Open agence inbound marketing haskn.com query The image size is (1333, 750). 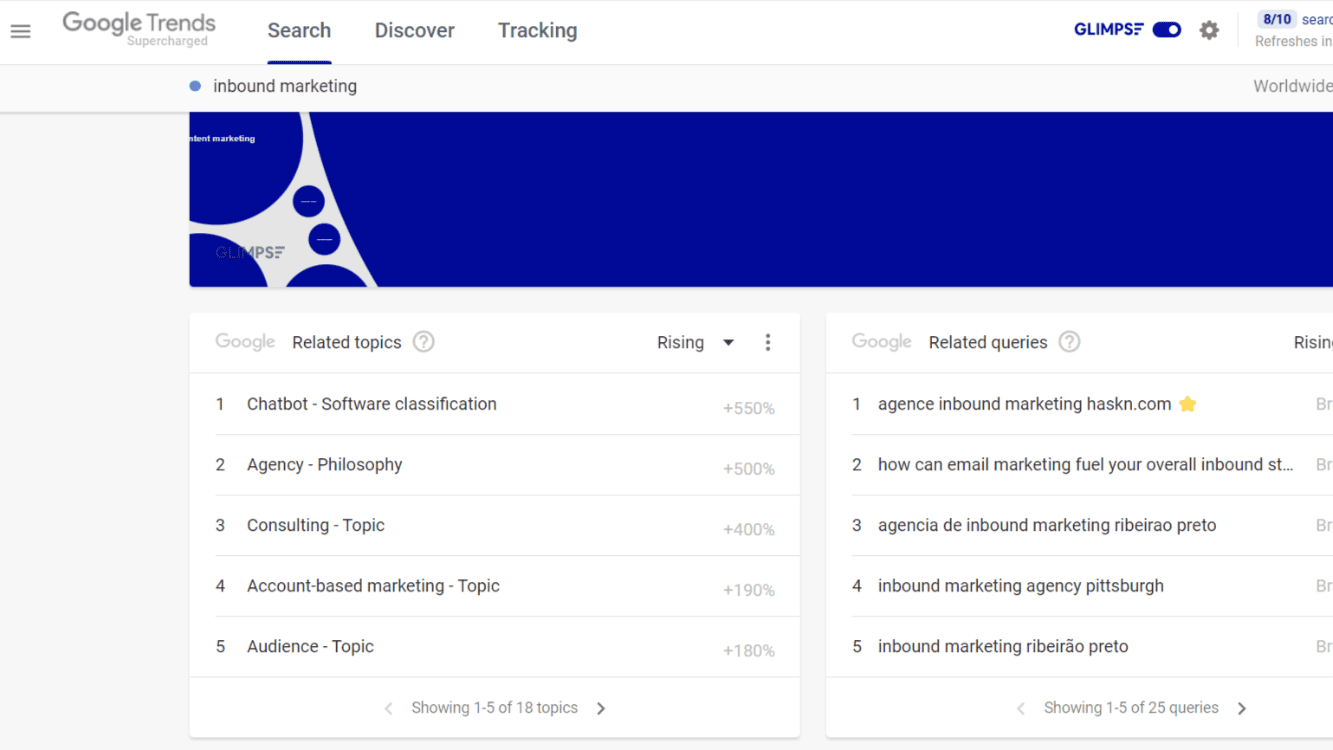[x=1024, y=404]
